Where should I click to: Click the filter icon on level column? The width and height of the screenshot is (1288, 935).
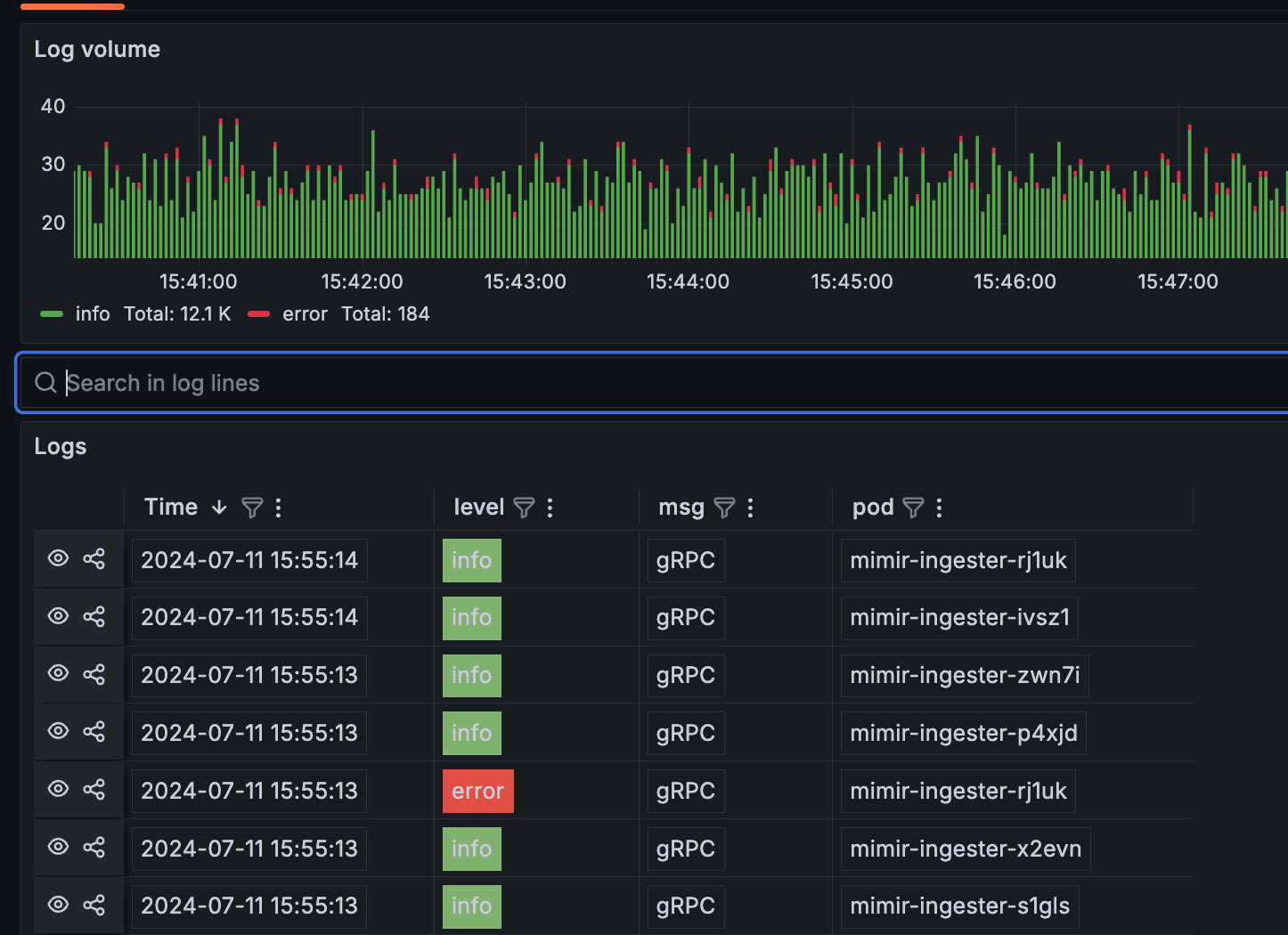click(x=525, y=508)
